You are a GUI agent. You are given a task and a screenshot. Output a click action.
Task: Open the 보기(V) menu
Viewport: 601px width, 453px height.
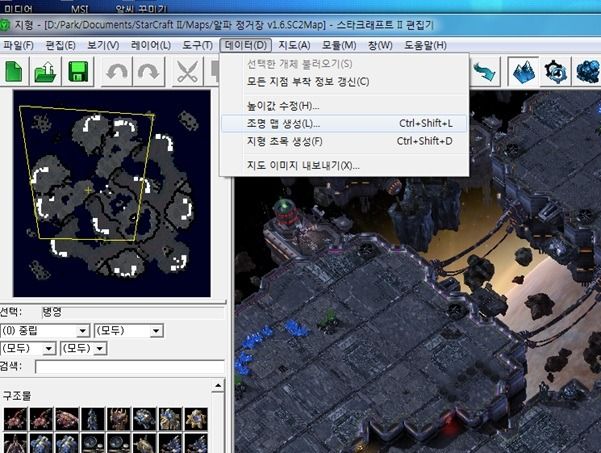103,45
